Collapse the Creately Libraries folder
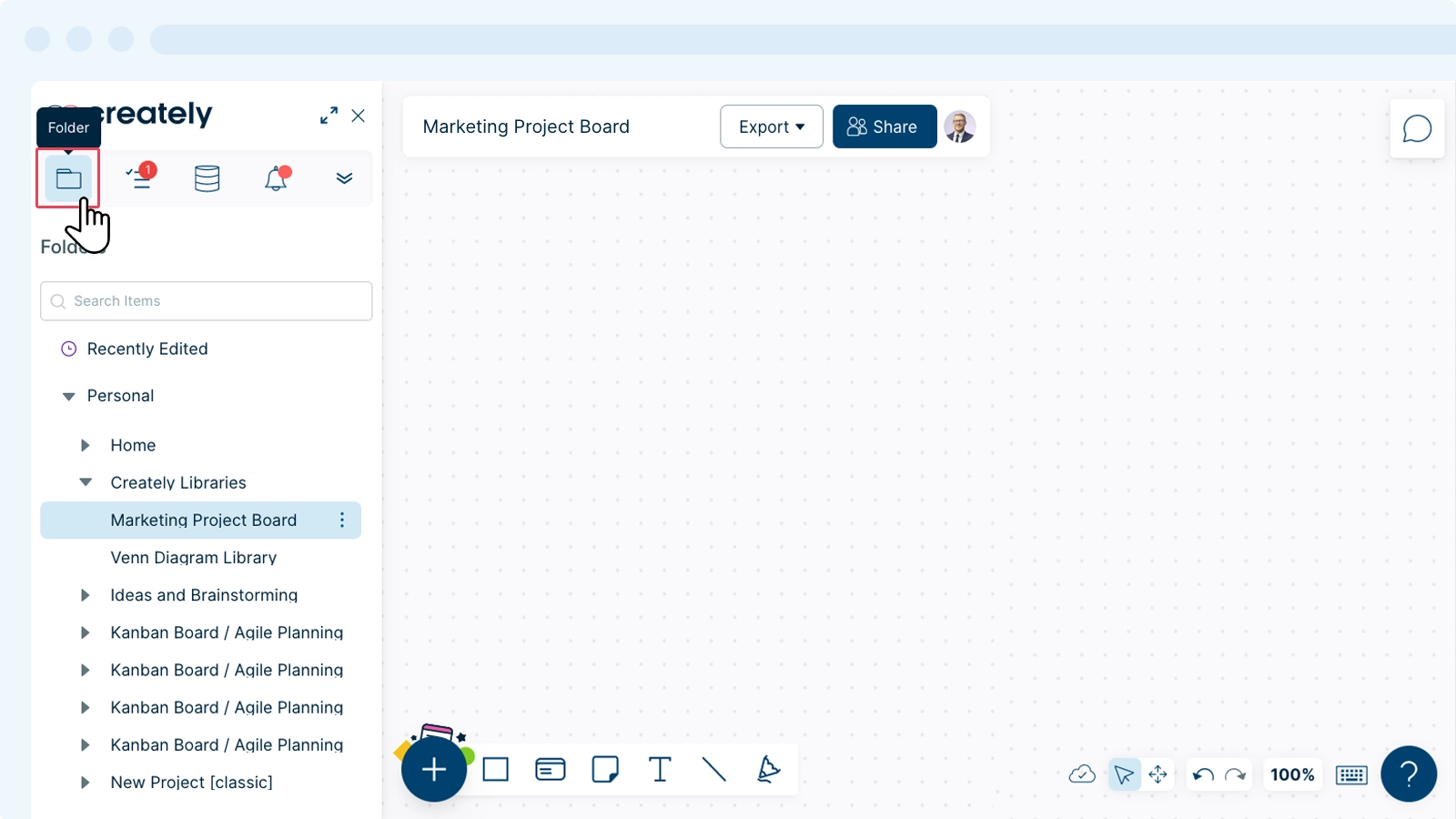The image size is (1456, 819). tap(86, 482)
